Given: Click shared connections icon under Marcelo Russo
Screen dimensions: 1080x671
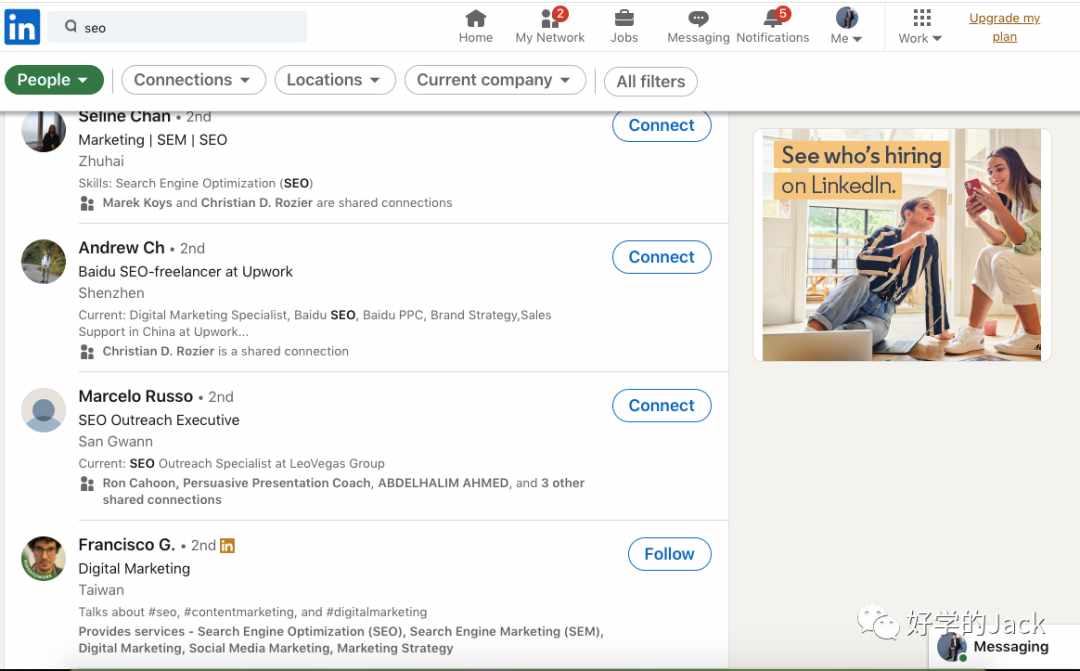Looking at the screenshot, I should pyautogui.click(x=87, y=484).
